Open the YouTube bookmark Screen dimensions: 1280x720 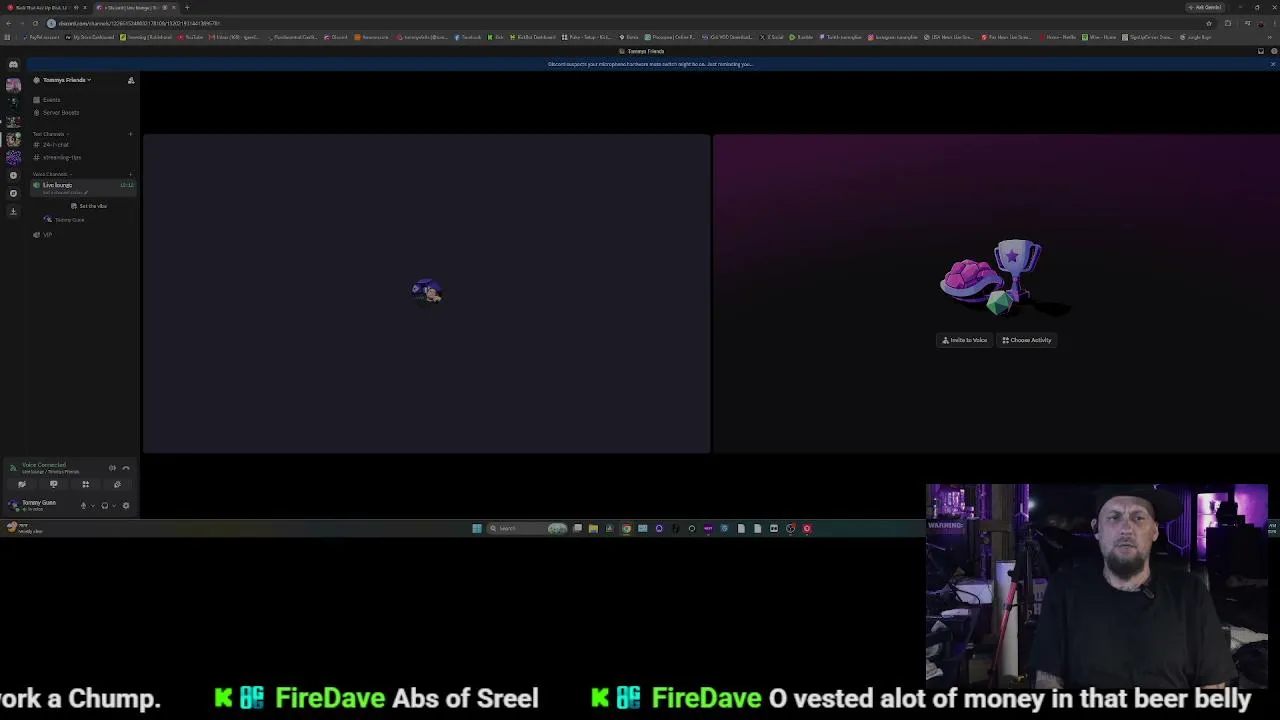click(x=191, y=37)
